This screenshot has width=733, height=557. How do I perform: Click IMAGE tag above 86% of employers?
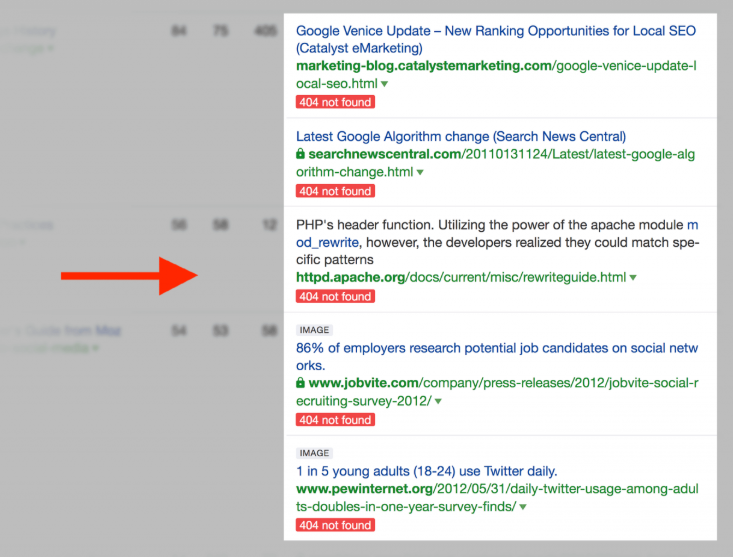click(314, 330)
